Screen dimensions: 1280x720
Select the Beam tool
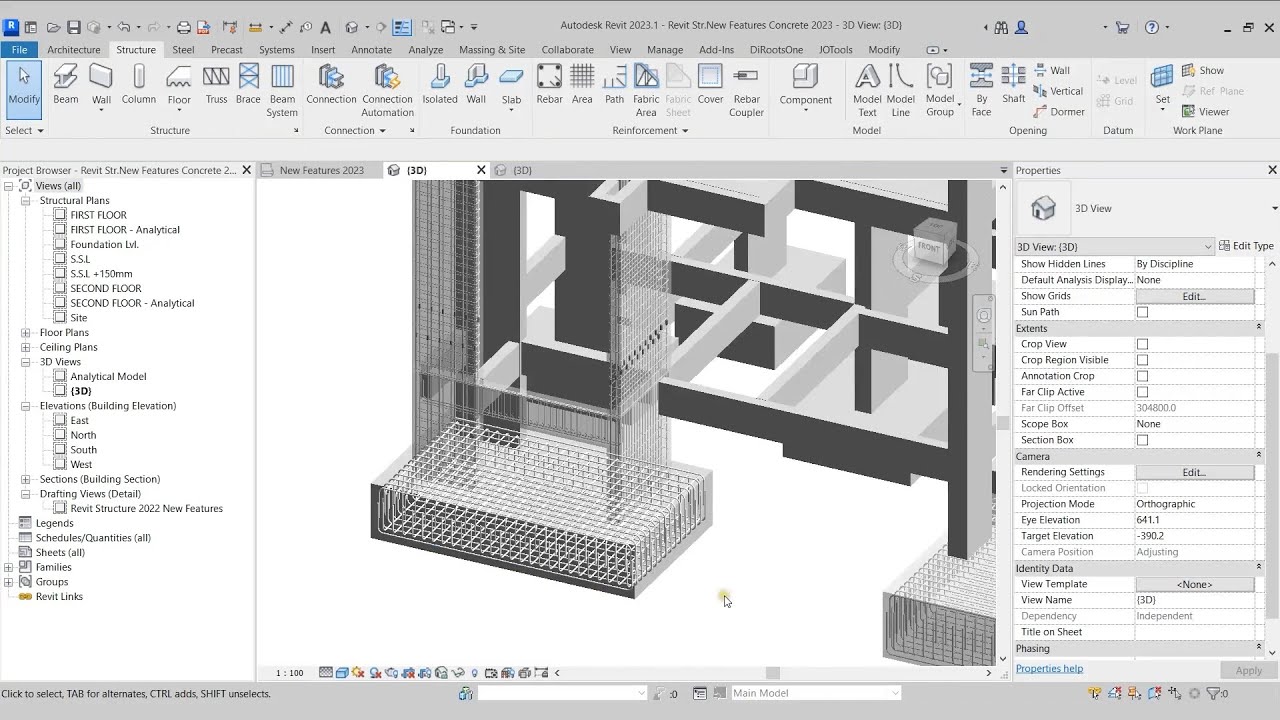(x=66, y=84)
